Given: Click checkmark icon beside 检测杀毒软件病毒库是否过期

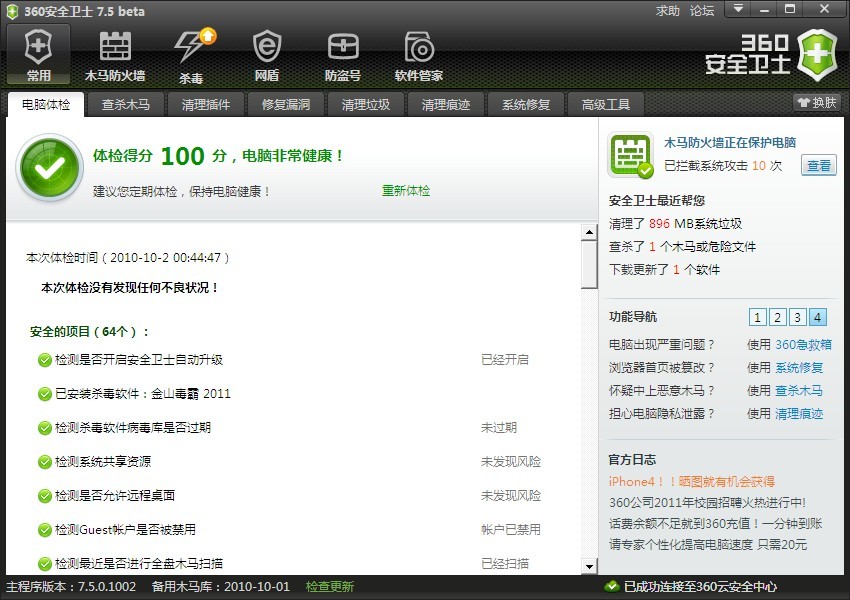Looking at the screenshot, I should point(44,428).
